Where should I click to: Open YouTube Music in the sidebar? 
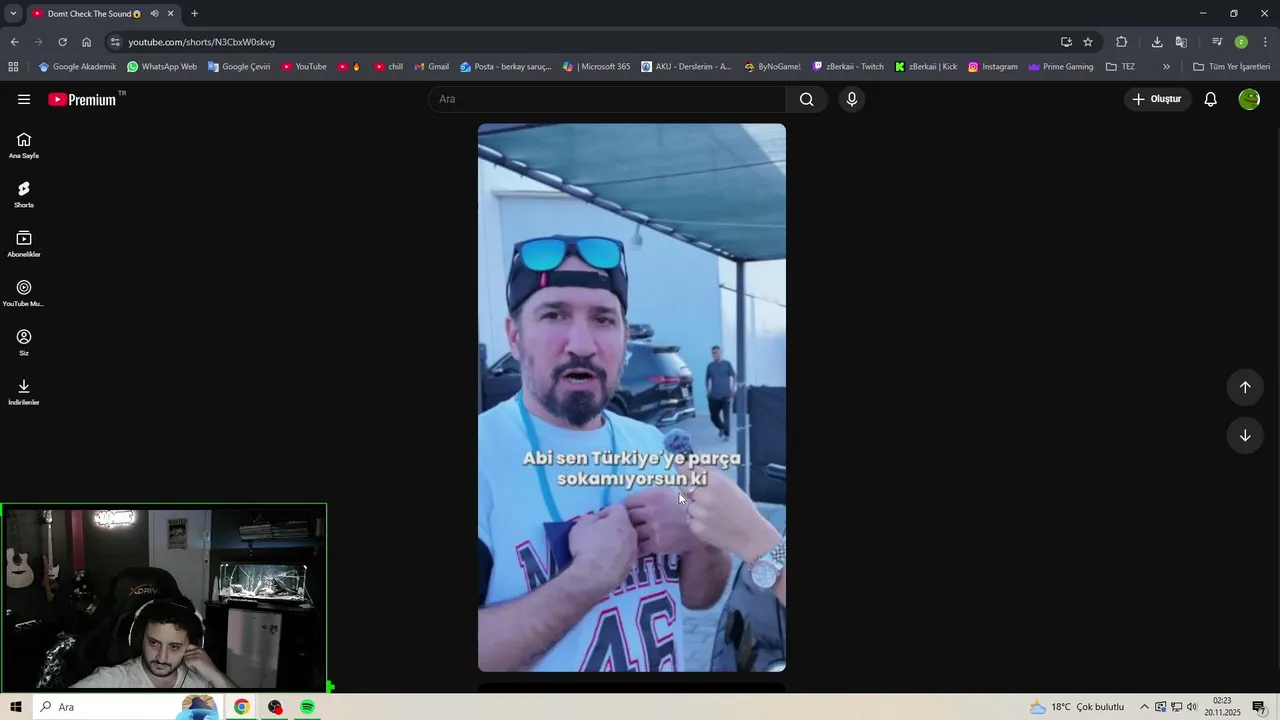[24, 293]
